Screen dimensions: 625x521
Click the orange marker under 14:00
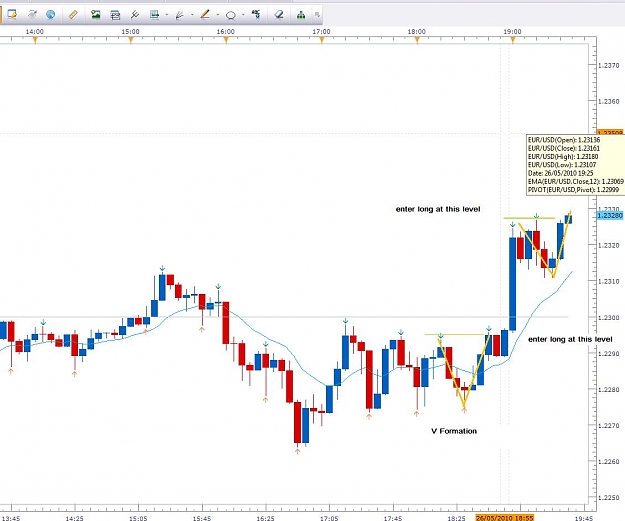point(35,39)
